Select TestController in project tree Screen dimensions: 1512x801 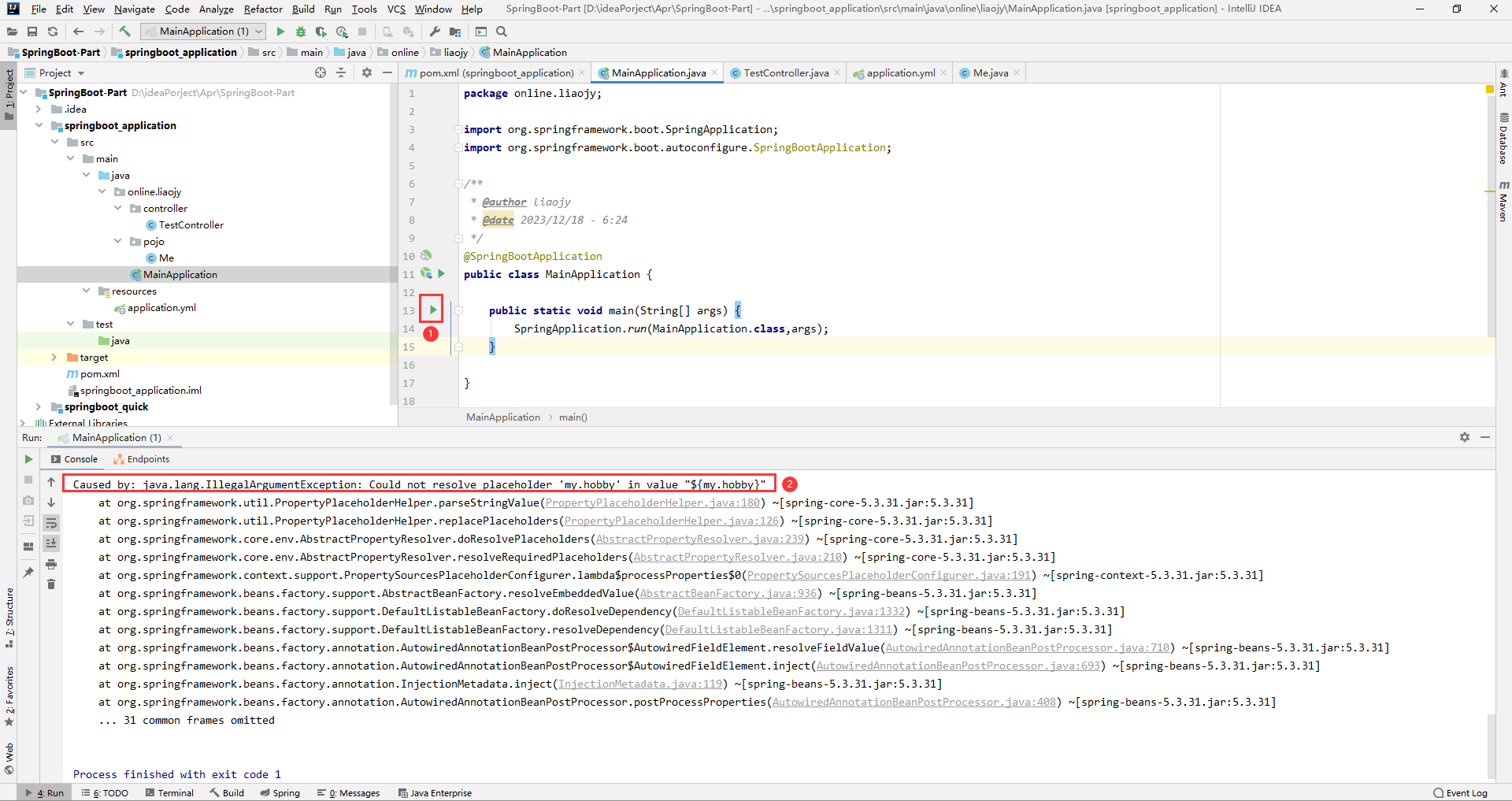point(191,224)
